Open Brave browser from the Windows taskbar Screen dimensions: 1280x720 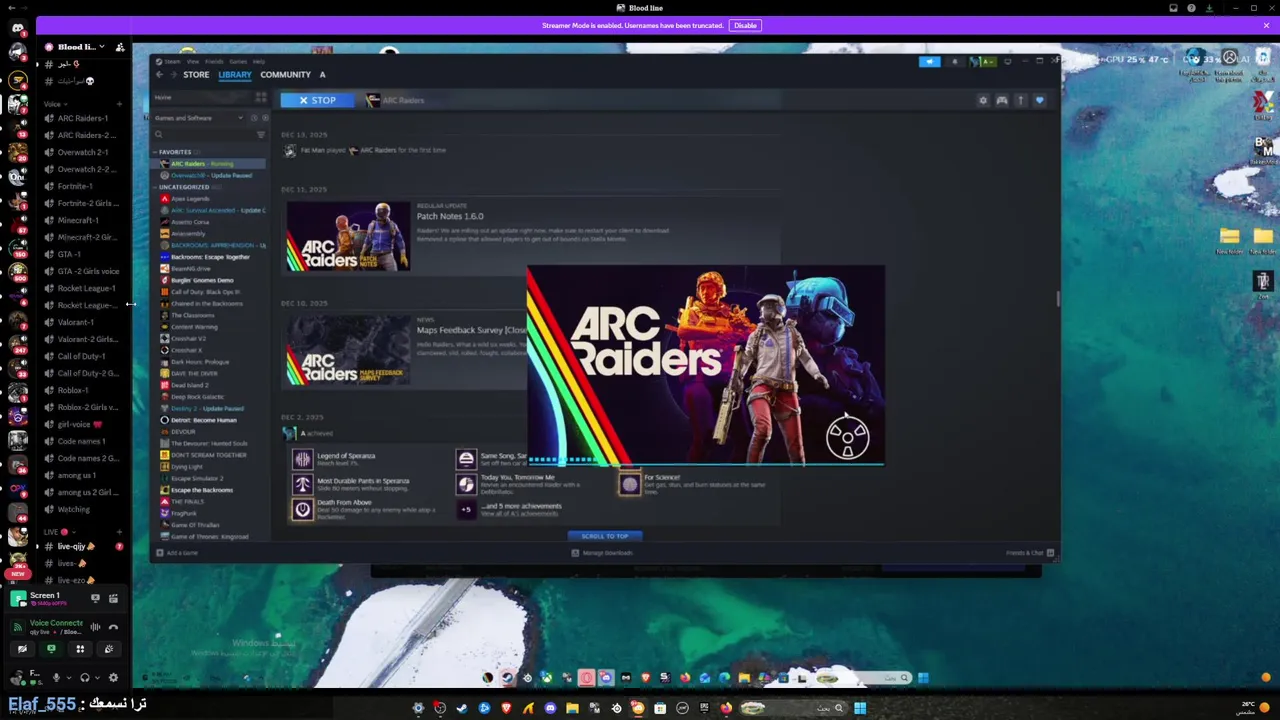pos(506,708)
